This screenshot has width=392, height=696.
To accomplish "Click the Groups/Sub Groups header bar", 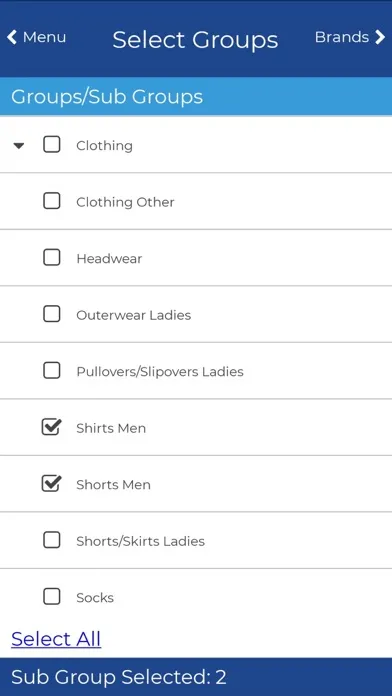I will (196, 96).
